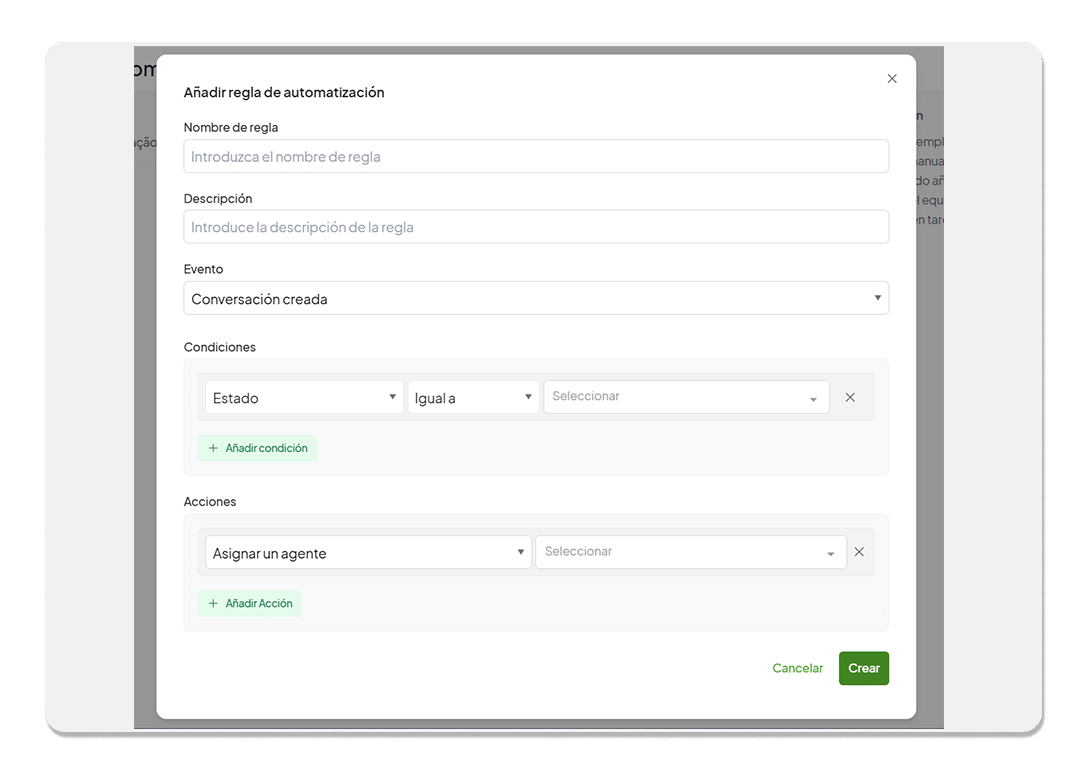Screen dimensions: 1078x775
Task: Click the green Crear button
Action: tap(863, 668)
